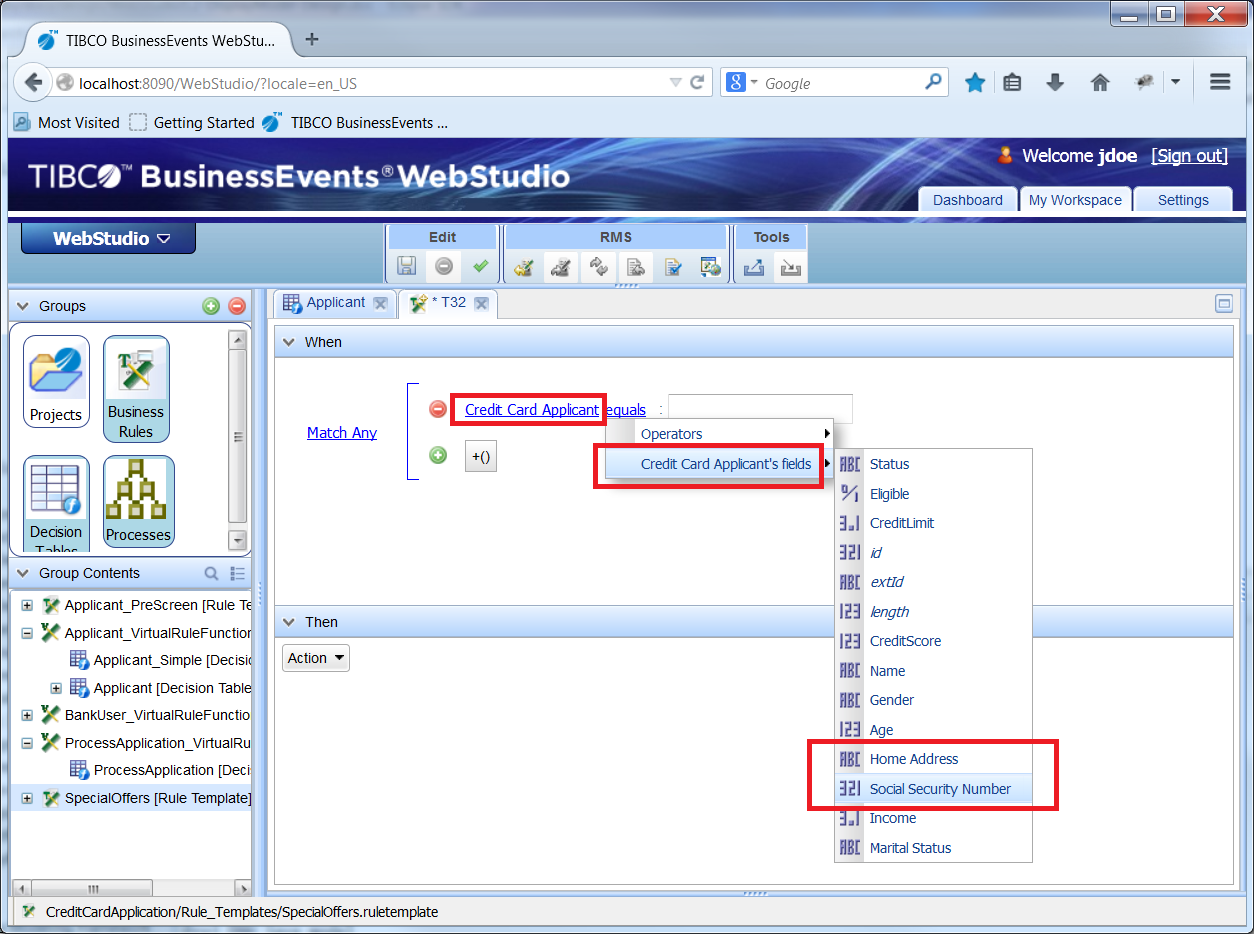1254x934 pixels.
Task: Expand the BankUser_VirtualRuleFunction node
Action: pos(27,715)
